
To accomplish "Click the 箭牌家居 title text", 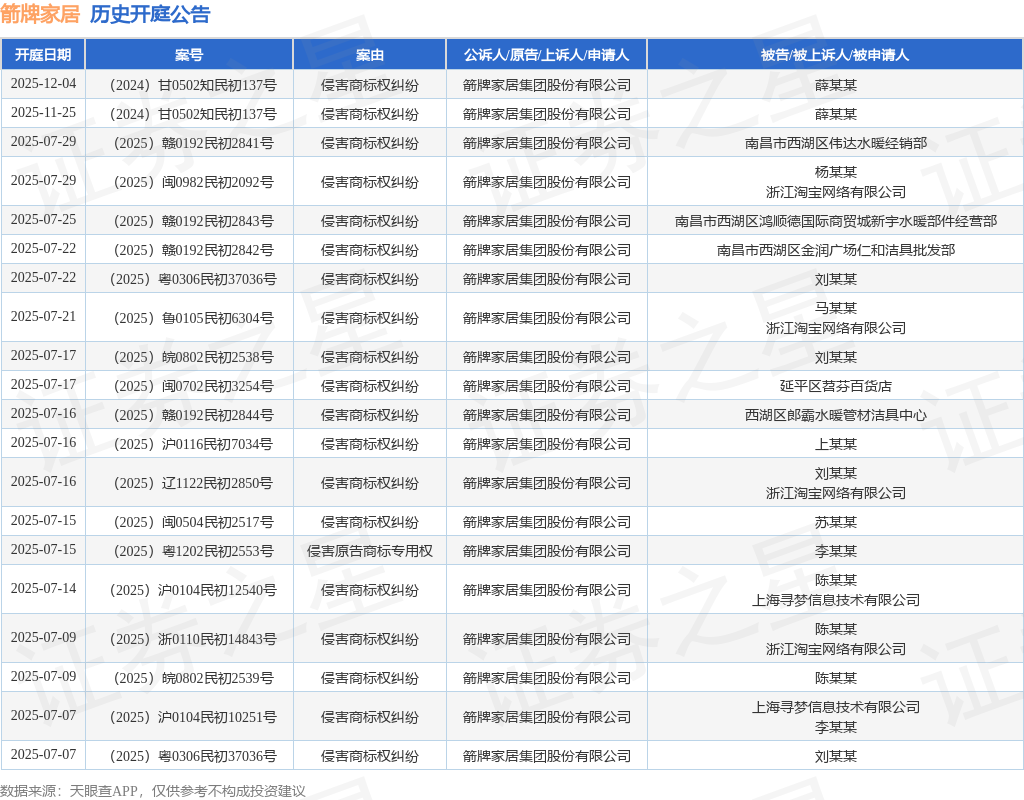I will tap(40, 14).
